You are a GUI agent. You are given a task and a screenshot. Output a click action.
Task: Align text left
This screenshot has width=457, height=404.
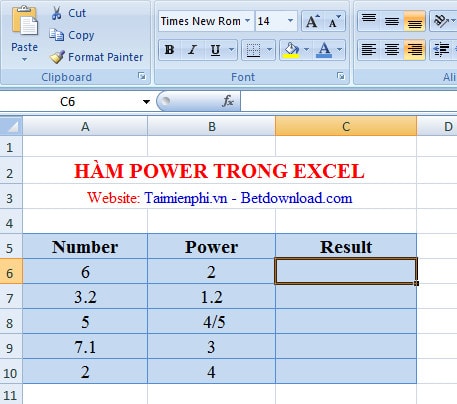coord(369,50)
